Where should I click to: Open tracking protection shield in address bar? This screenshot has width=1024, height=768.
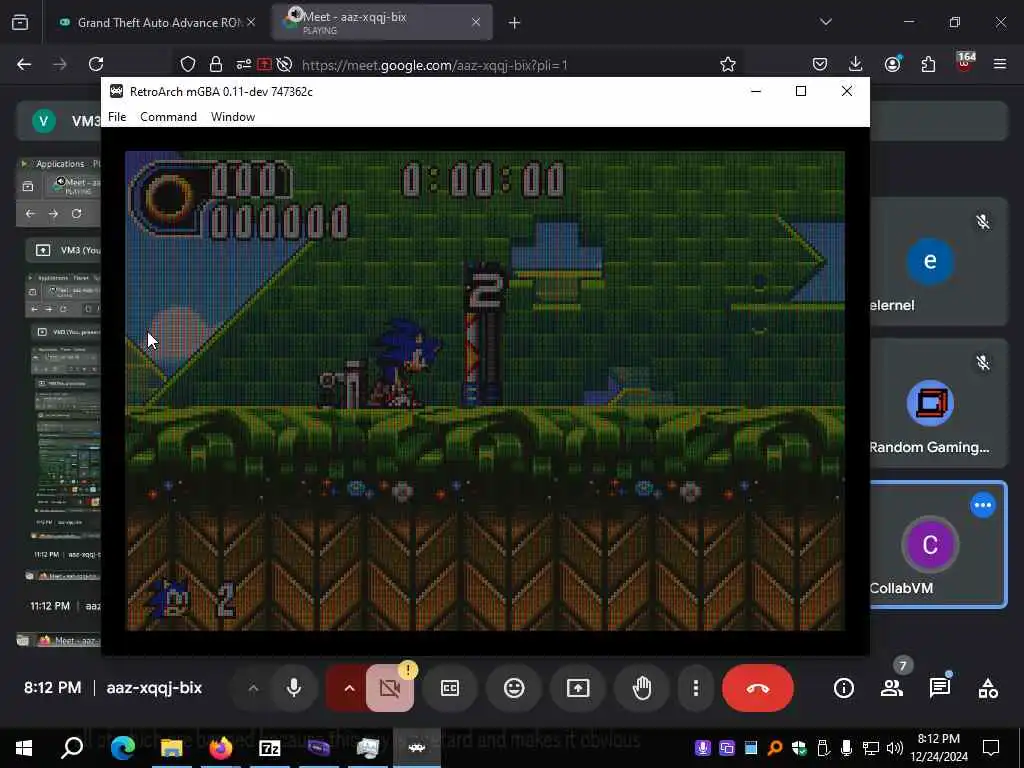coord(188,64)
